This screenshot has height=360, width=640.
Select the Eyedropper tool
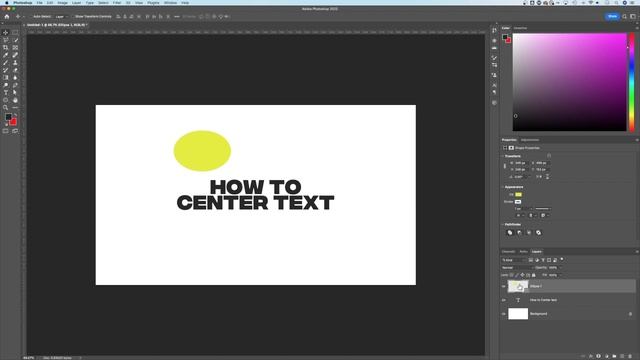[5, 55]
